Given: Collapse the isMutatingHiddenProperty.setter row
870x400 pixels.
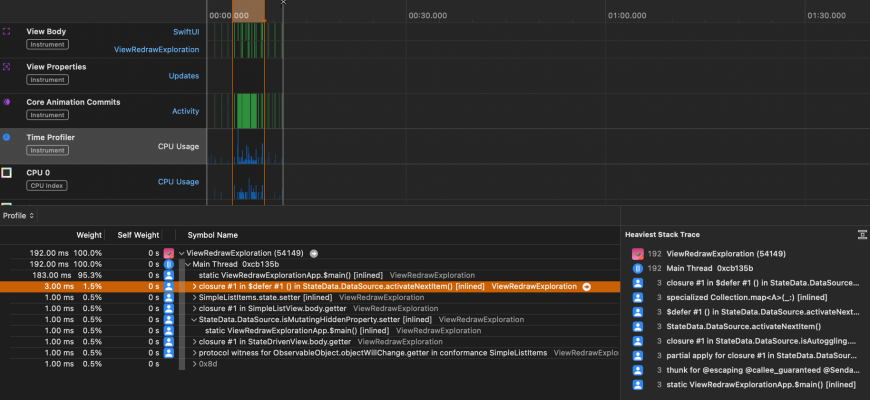Looking at the screenshot, I should (194, 319).
